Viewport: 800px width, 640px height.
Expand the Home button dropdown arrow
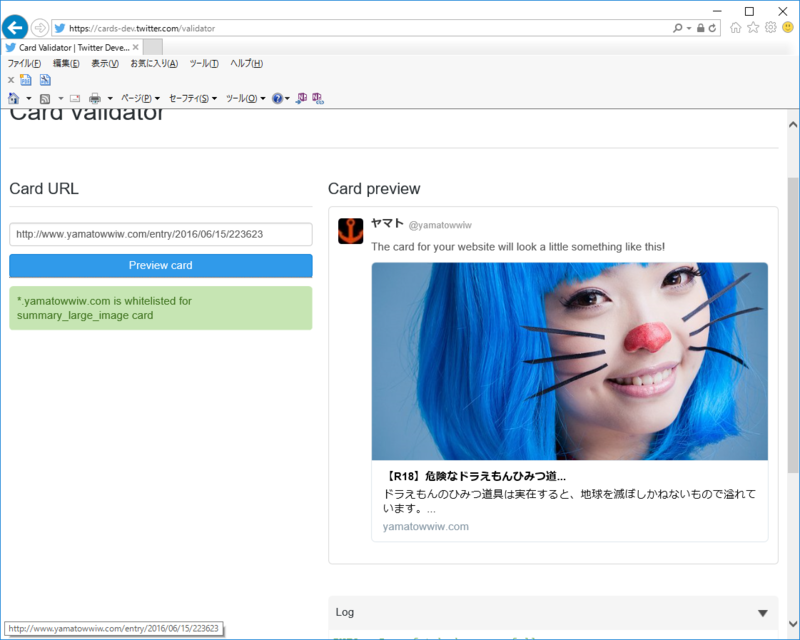pos(29,98)
